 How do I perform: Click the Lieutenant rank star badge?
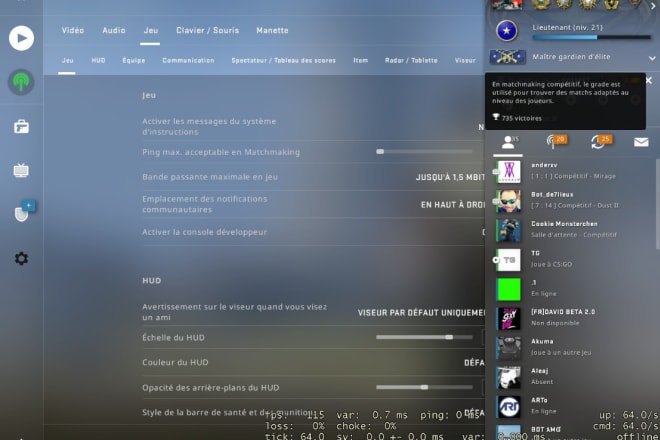(x=507, y=31)
